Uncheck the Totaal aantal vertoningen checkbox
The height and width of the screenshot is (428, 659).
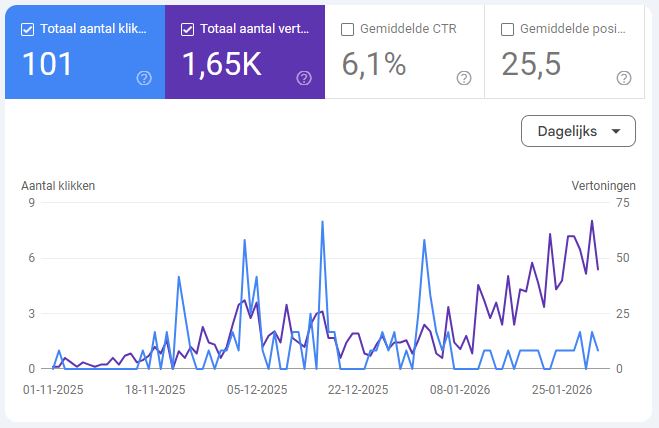pyautogui.click(x=187, y=29)
